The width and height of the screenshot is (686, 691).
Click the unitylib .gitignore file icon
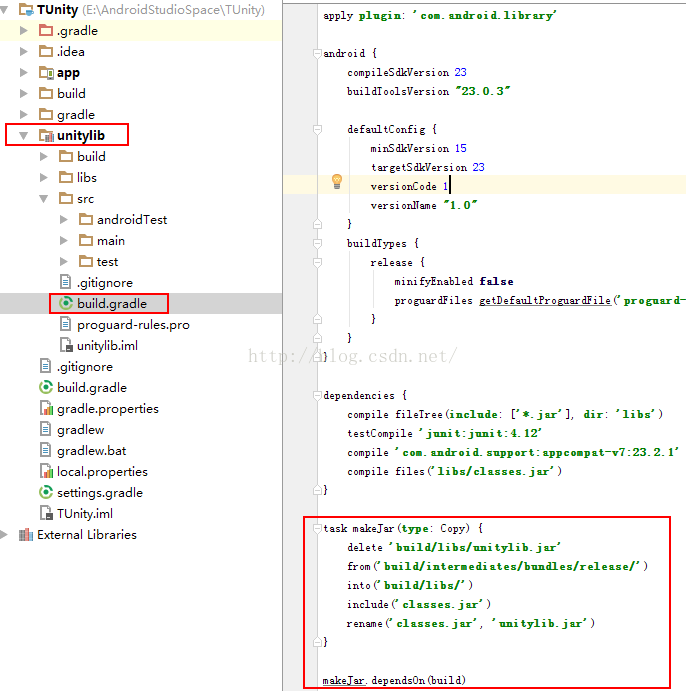click(65, 282)
